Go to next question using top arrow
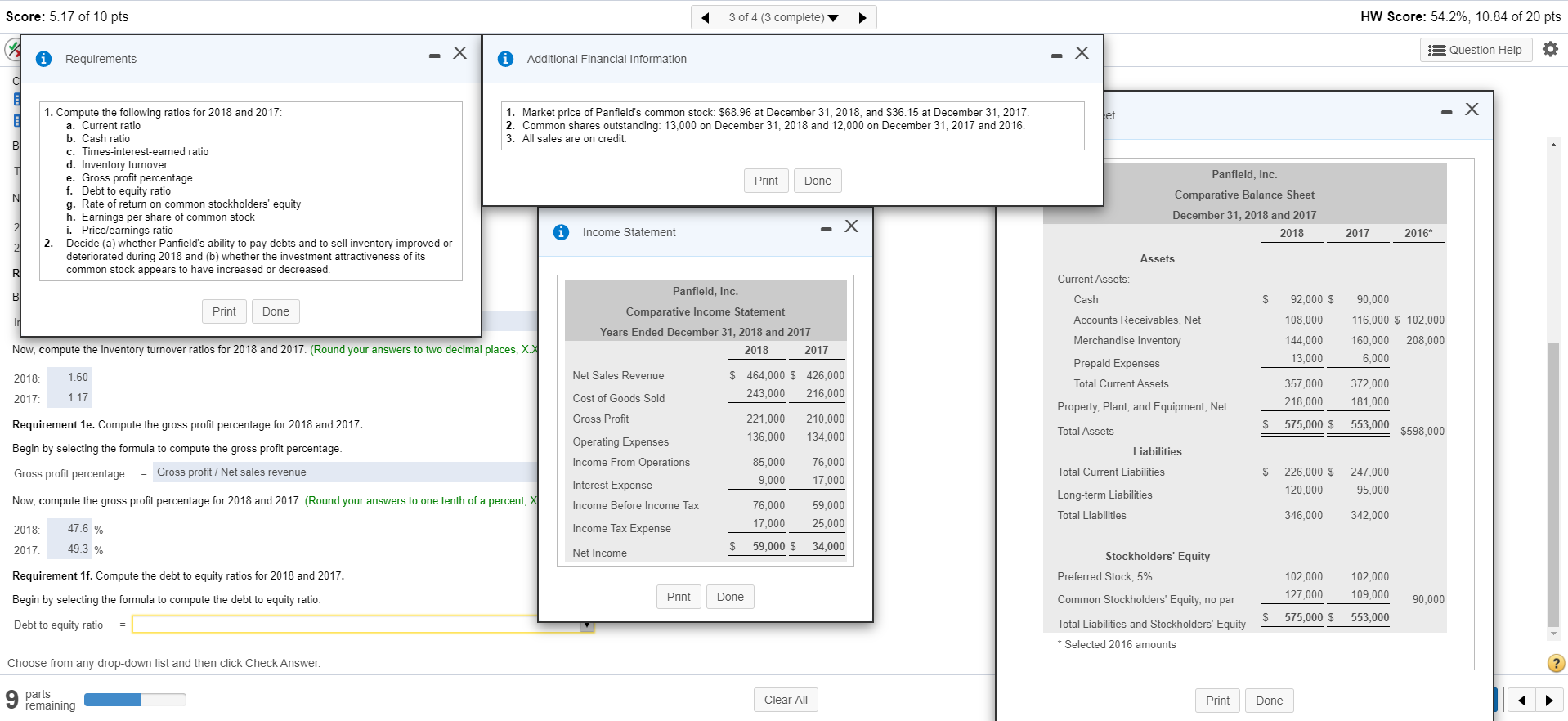Viewport: 1568px width, 721px height. [x=862, y=17]
